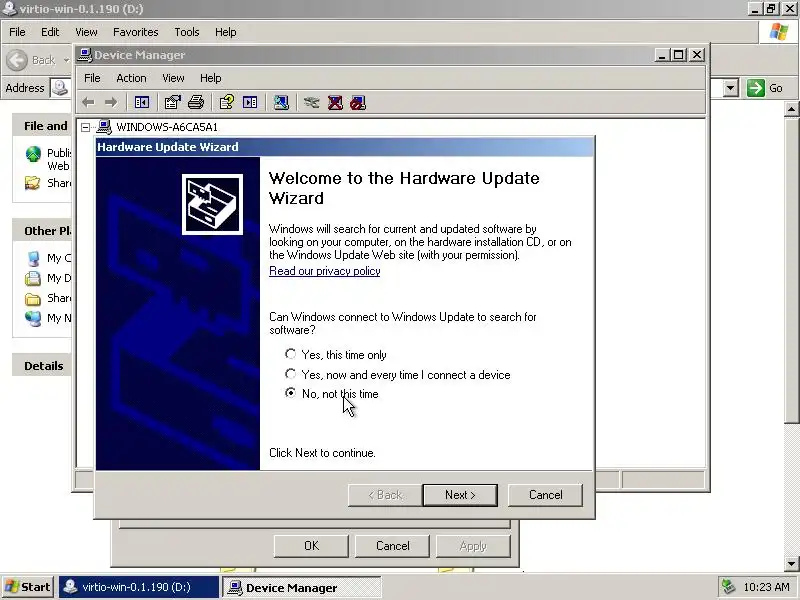Click the 'Details' sidebar panel header
The image size is (800, 600).
click(43, 366)
